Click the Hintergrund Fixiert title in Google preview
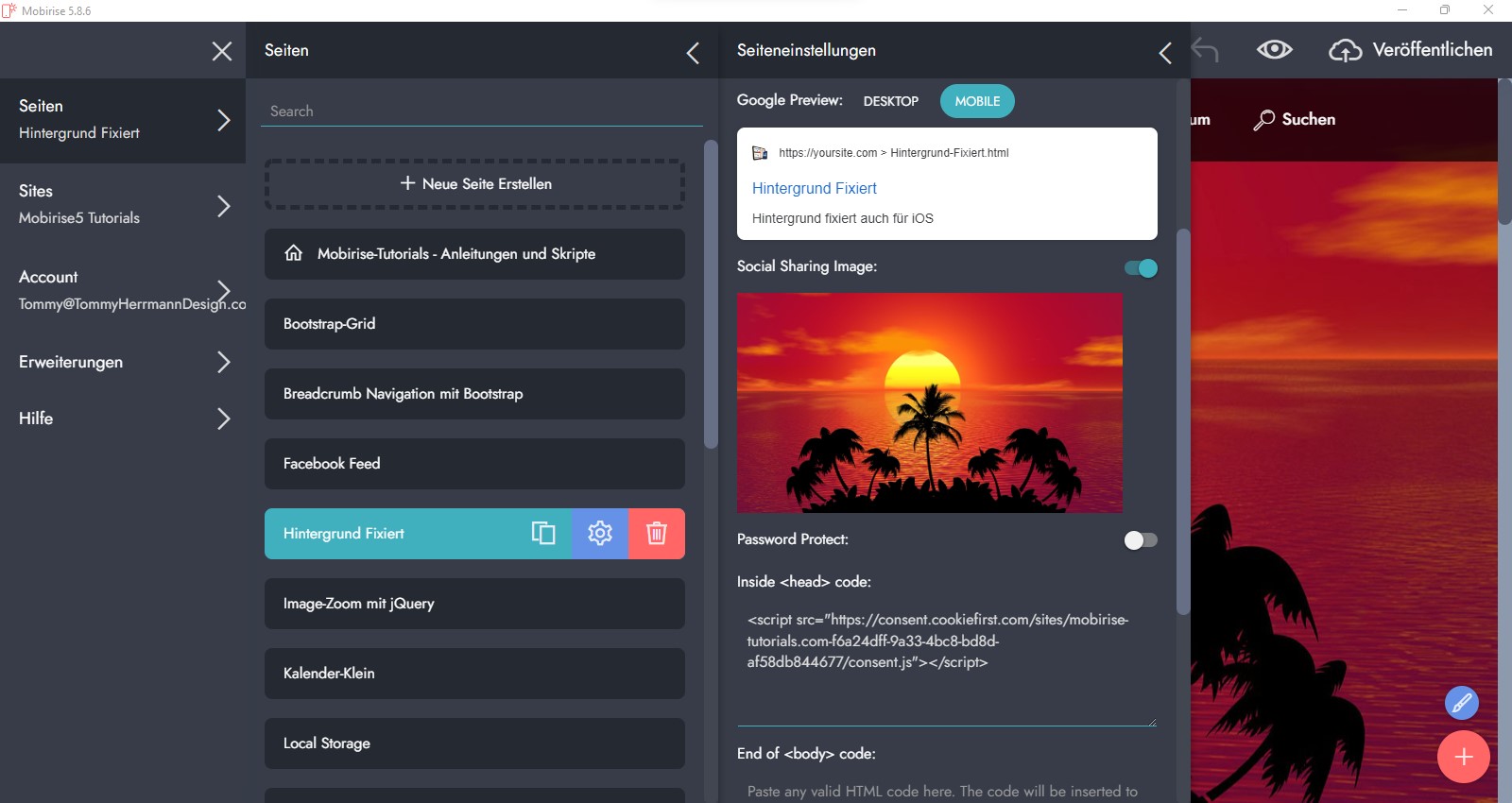Screen dimensions: 1512x803 tap(815, 188)
